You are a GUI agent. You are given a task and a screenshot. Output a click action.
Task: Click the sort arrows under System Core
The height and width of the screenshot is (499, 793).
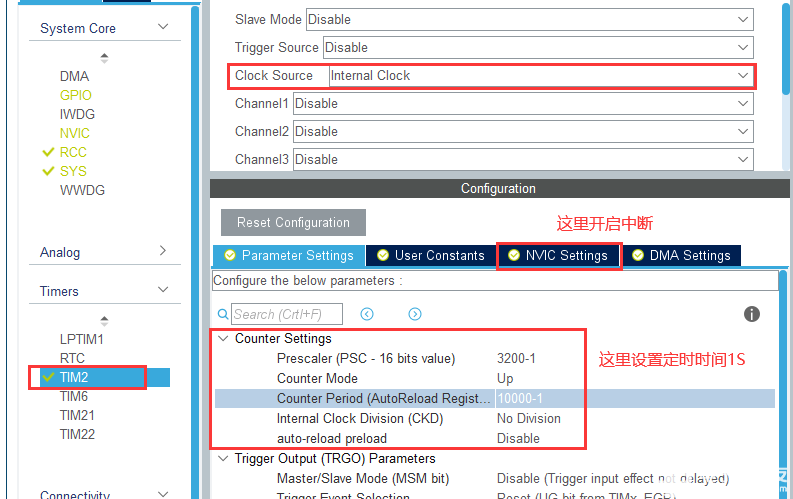coord(104,58)
